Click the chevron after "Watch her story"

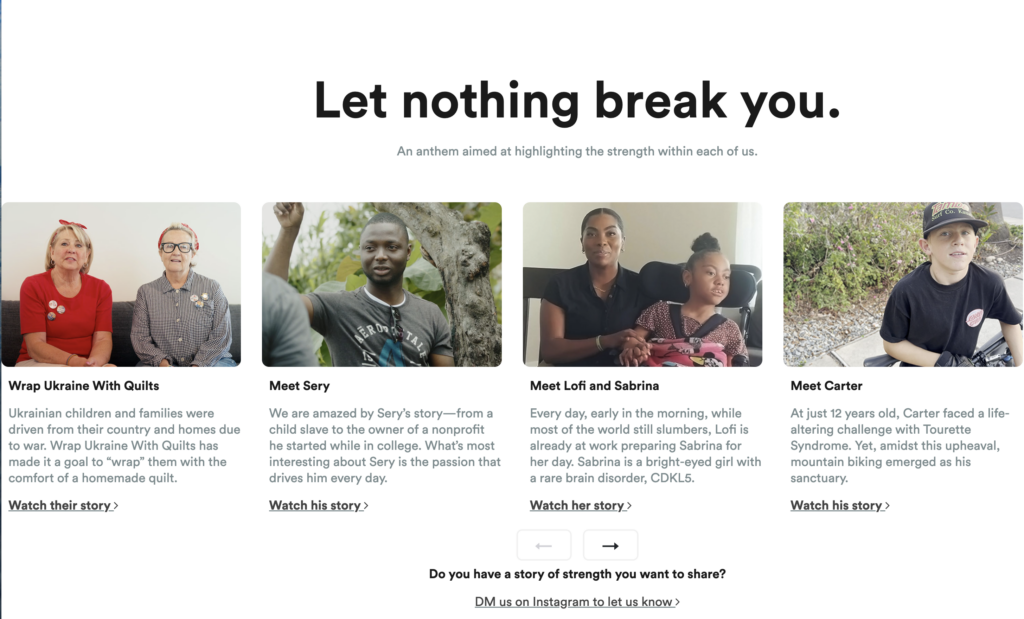point(629,506)
